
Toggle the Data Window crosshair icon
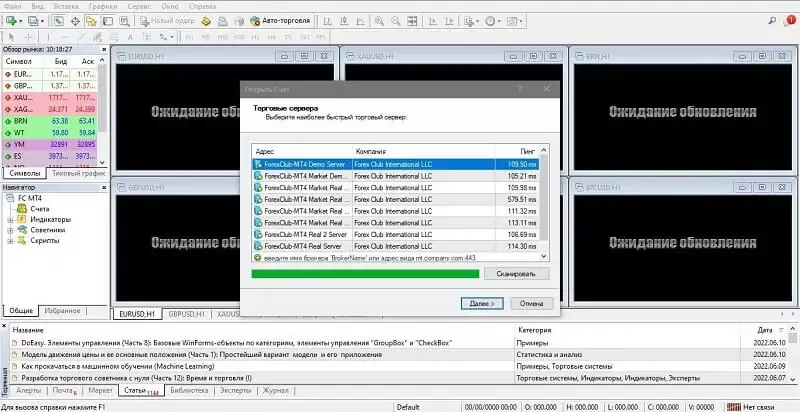pos(75,21)
